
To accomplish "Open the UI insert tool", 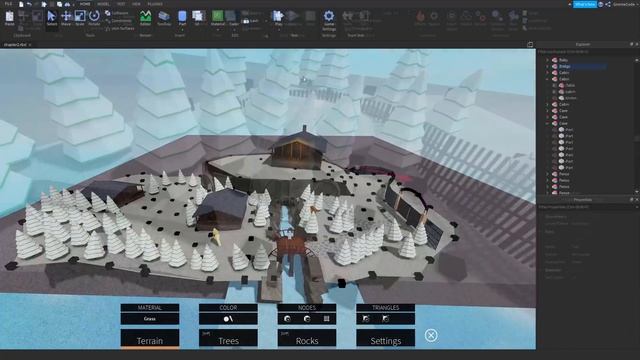I will (199, 18).
